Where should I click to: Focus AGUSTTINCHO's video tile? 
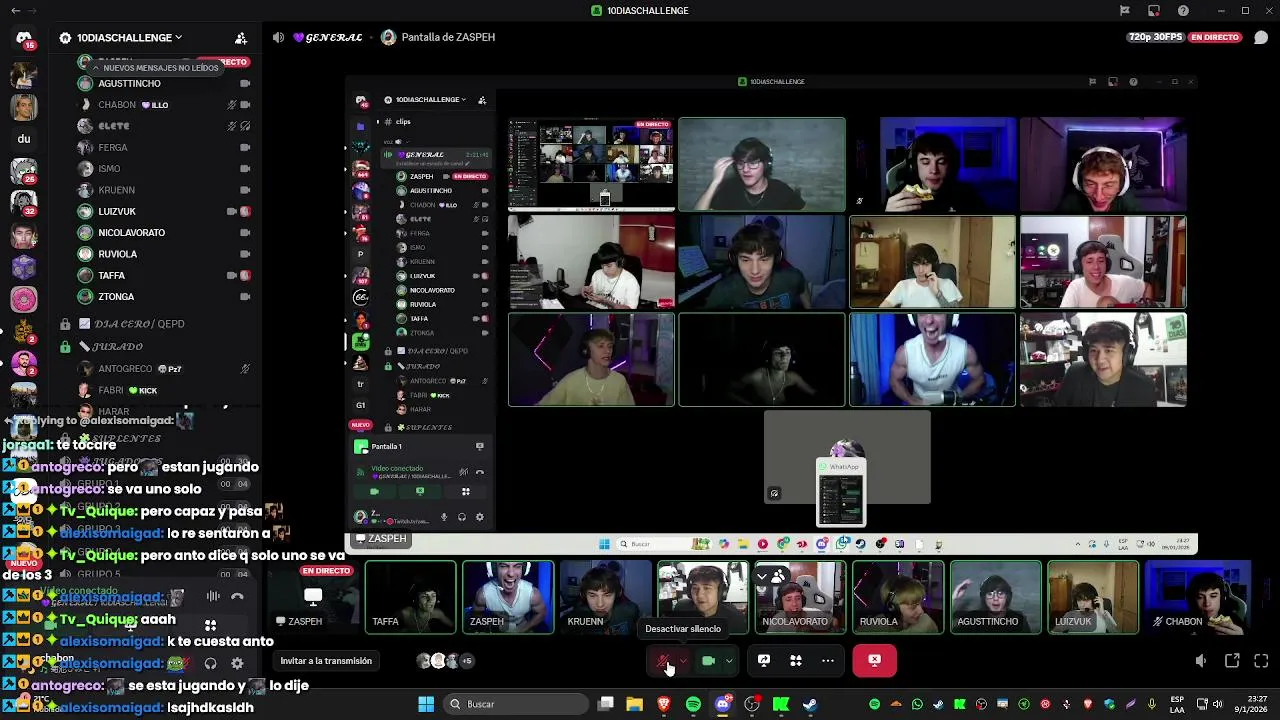(996, 598)
